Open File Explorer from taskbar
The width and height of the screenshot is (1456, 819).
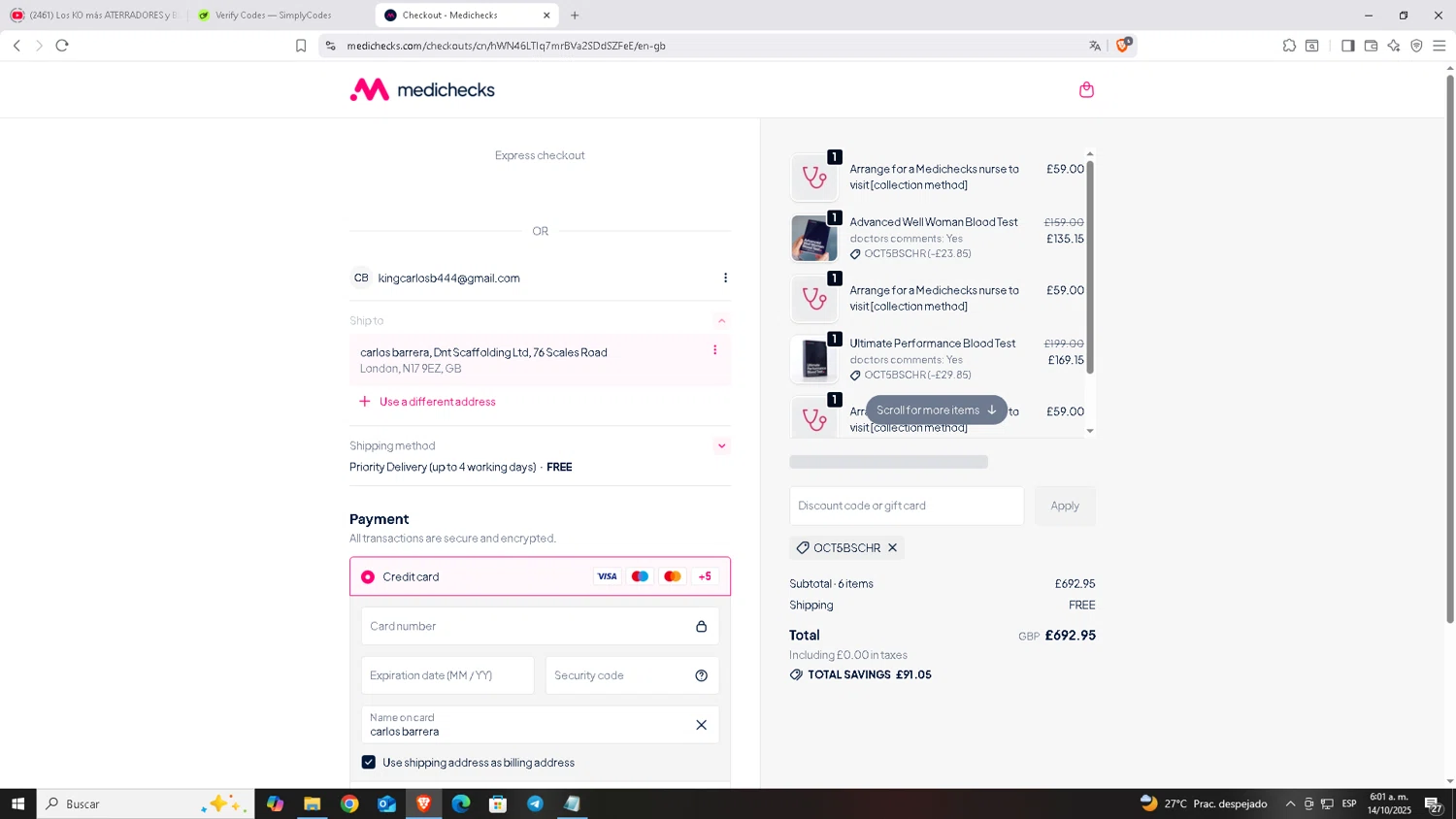pos(312,803)
